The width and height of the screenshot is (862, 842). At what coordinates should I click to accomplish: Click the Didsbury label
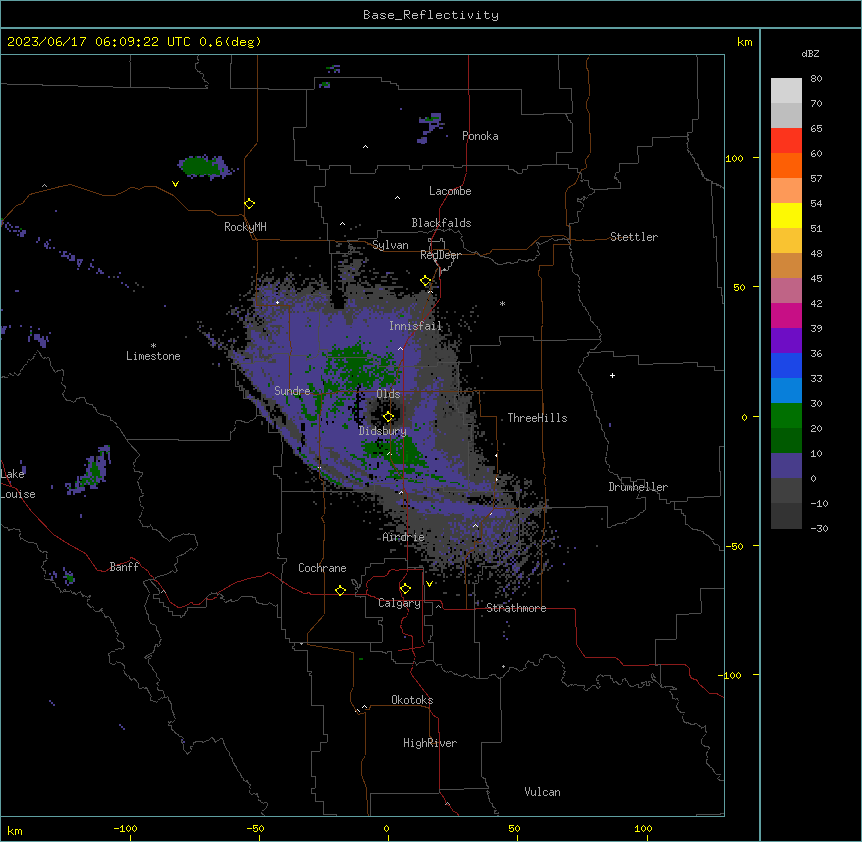tap(383, 431)
